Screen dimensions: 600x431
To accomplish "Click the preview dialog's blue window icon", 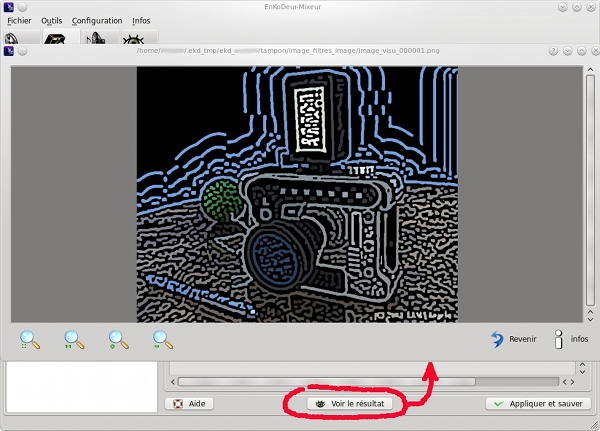I will (x=9, y=51).
